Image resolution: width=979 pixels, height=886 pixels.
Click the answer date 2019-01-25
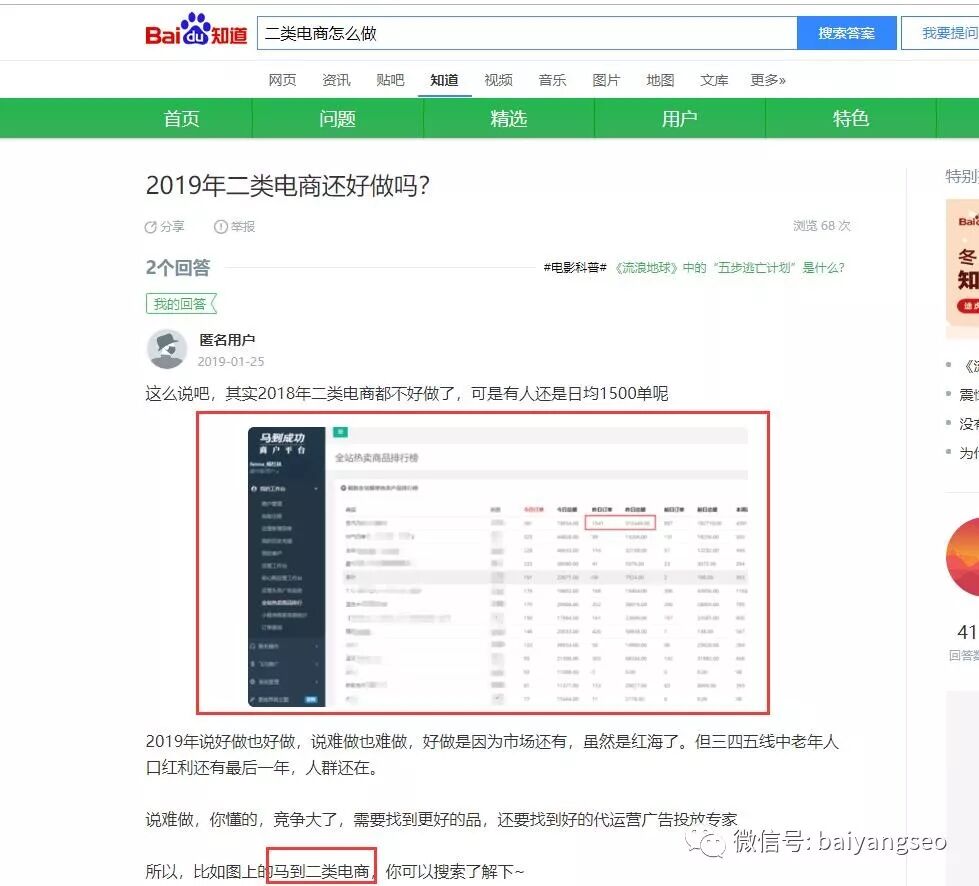(231, 362)
